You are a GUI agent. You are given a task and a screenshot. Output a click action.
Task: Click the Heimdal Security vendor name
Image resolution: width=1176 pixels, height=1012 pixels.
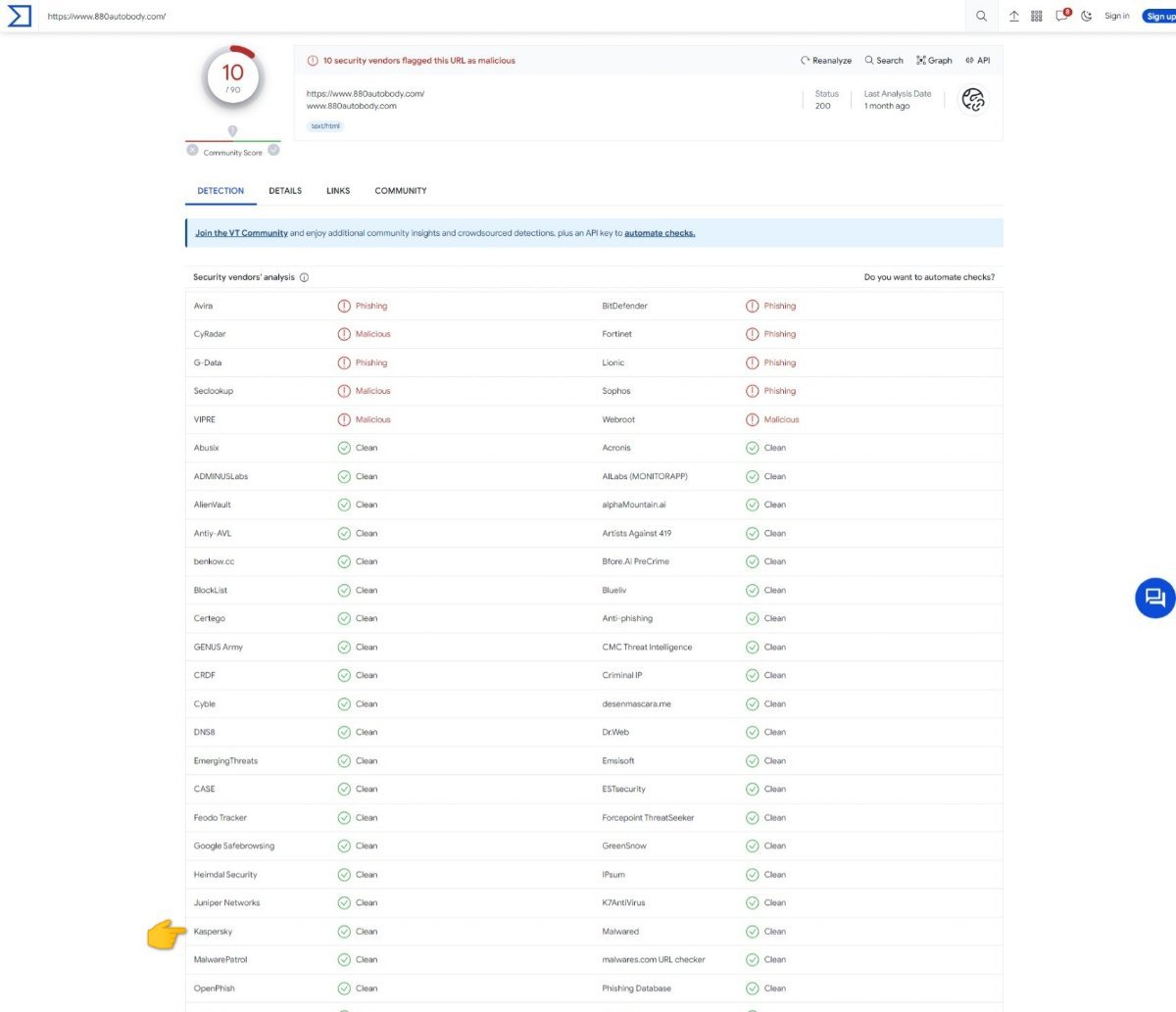tap(225, 875)
